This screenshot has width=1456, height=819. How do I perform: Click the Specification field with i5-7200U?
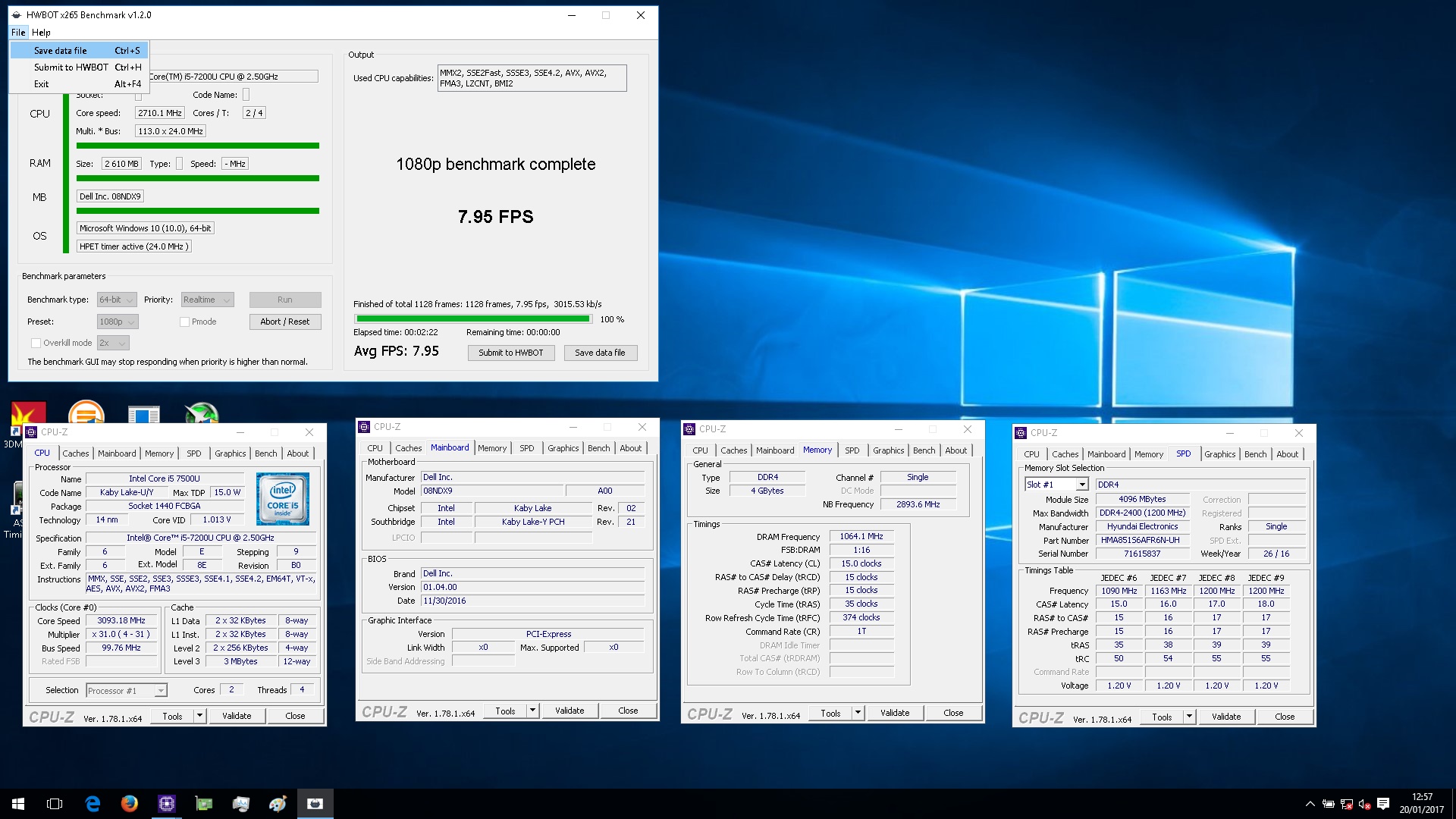coord(200,538)
